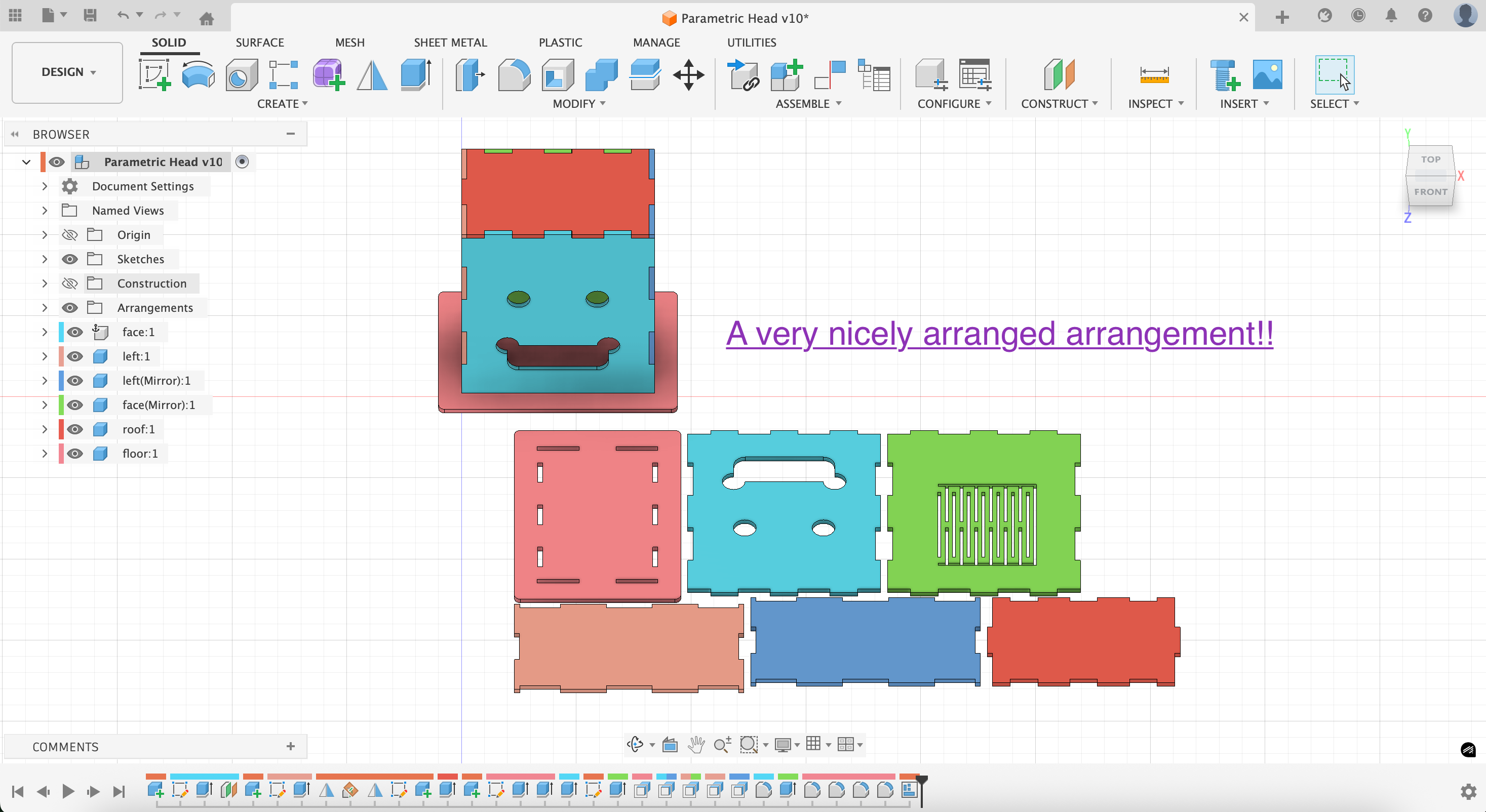Image resolution: width=1486 pixels, height=812 pixels.
Task: Open the Measure tool
Action: [1154, 75]
